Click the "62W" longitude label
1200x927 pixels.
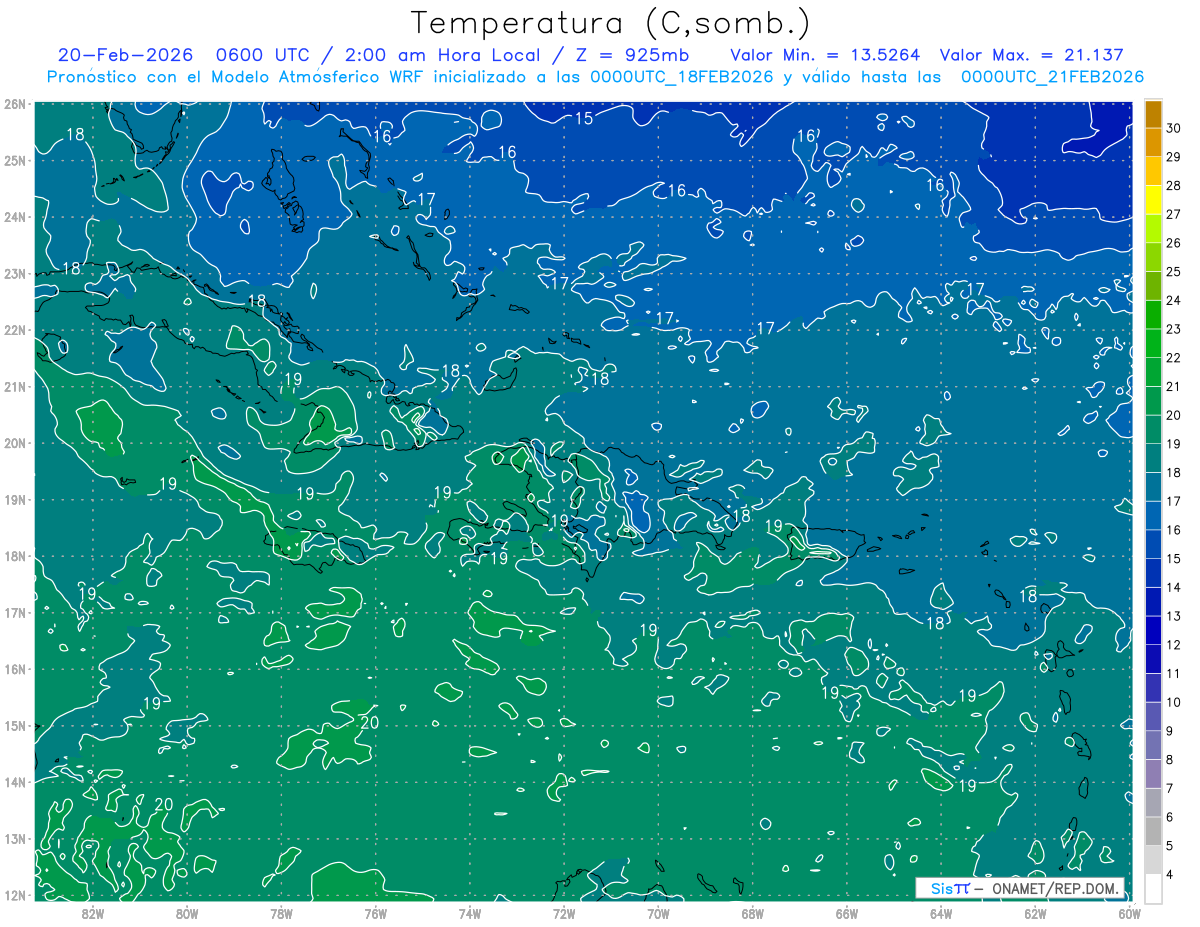pos(1035,913)
